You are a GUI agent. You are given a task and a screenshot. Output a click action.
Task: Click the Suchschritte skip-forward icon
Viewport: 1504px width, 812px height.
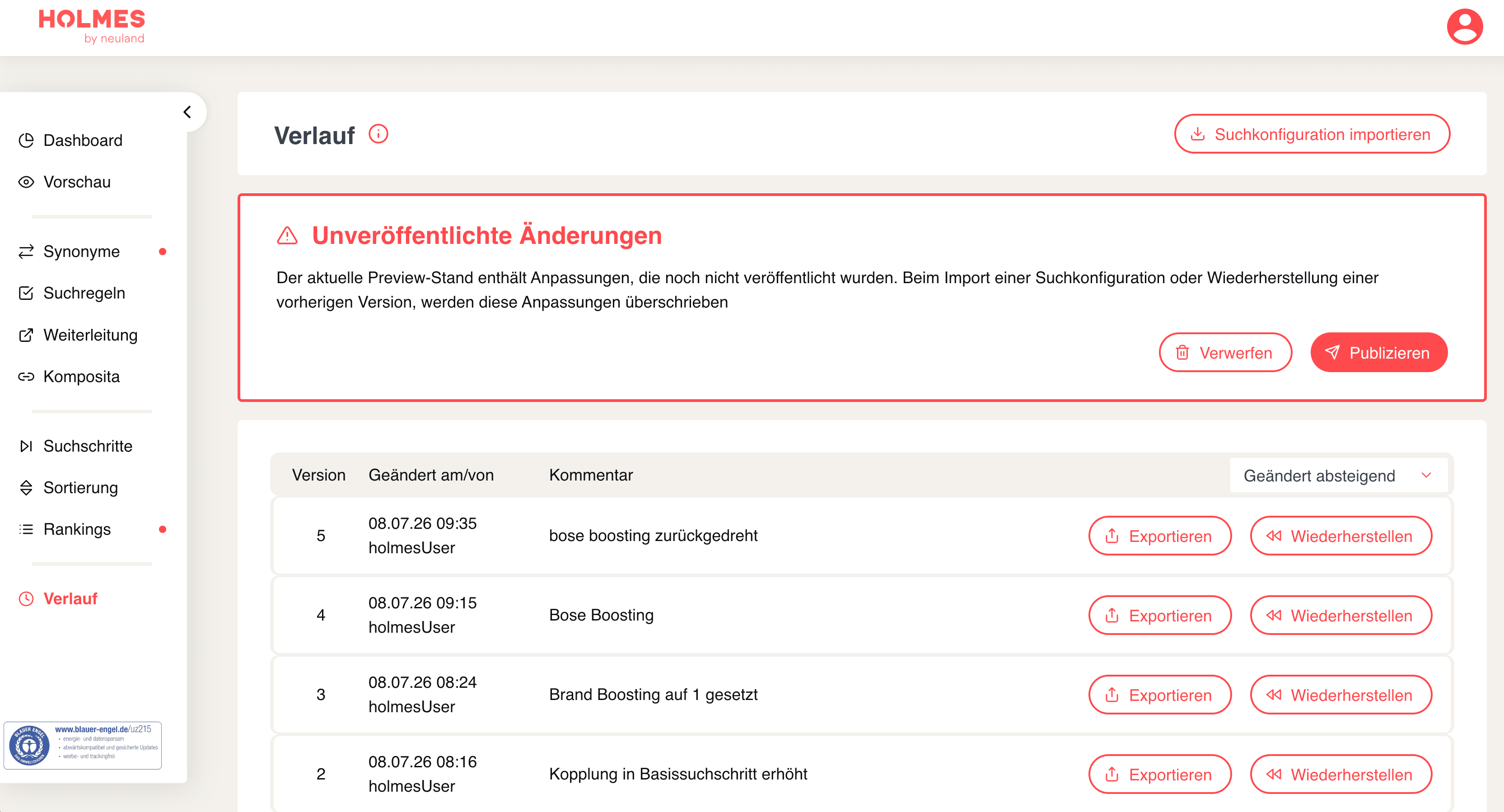[x=26, y=446]
